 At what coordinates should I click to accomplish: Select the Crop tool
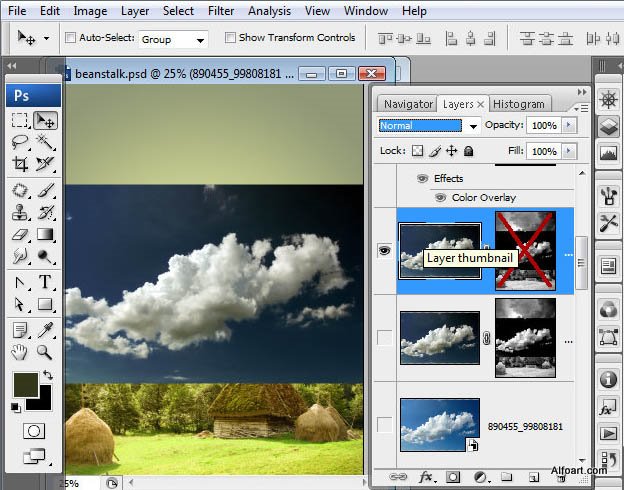point(20,164)
